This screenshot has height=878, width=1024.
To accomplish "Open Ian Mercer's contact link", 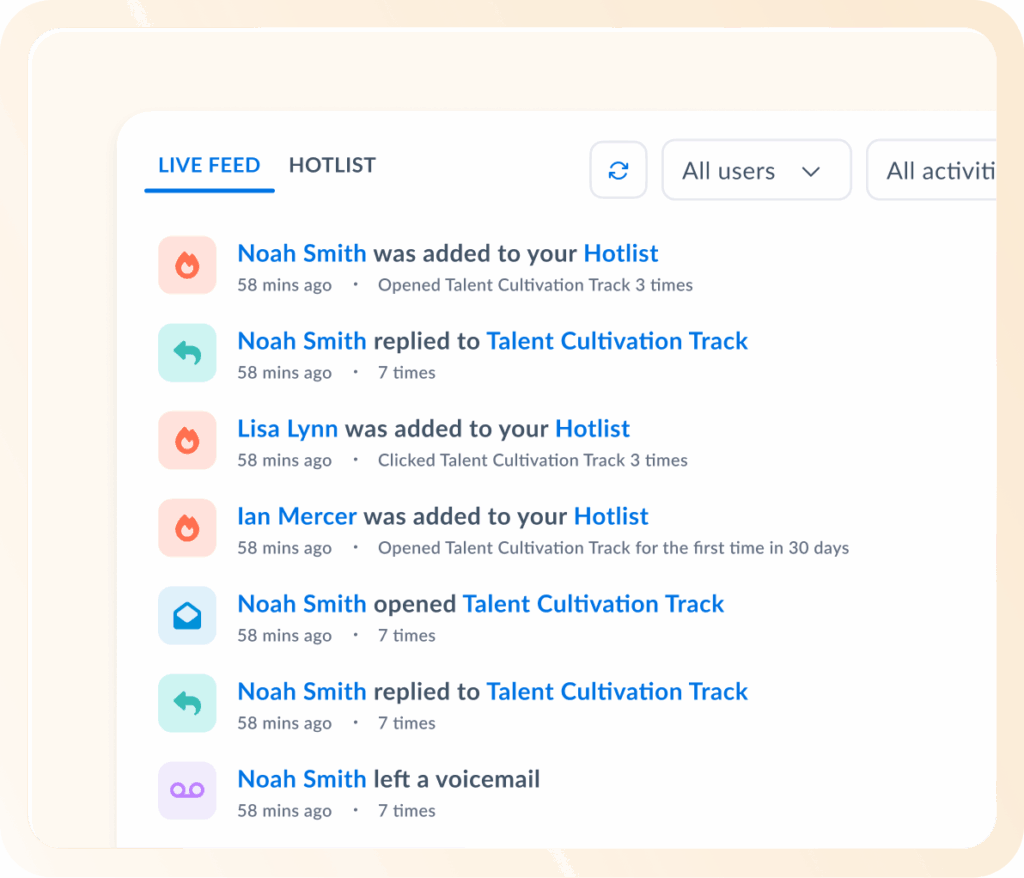I will point(297,517).
